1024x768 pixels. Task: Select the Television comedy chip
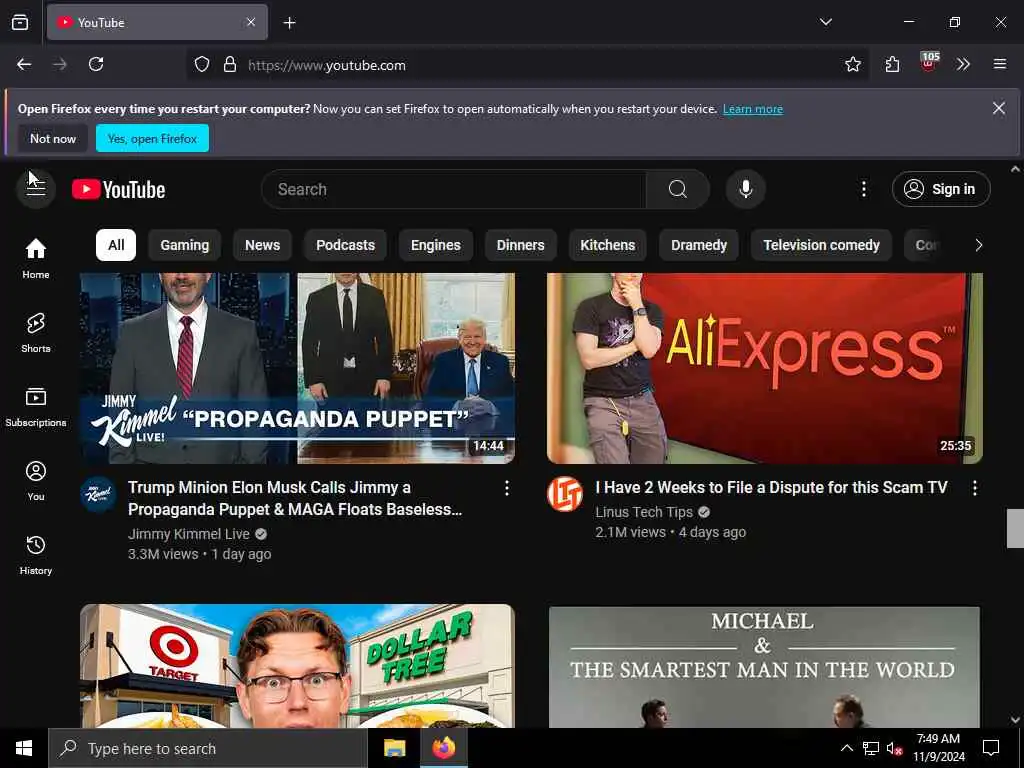coord(822,245)
